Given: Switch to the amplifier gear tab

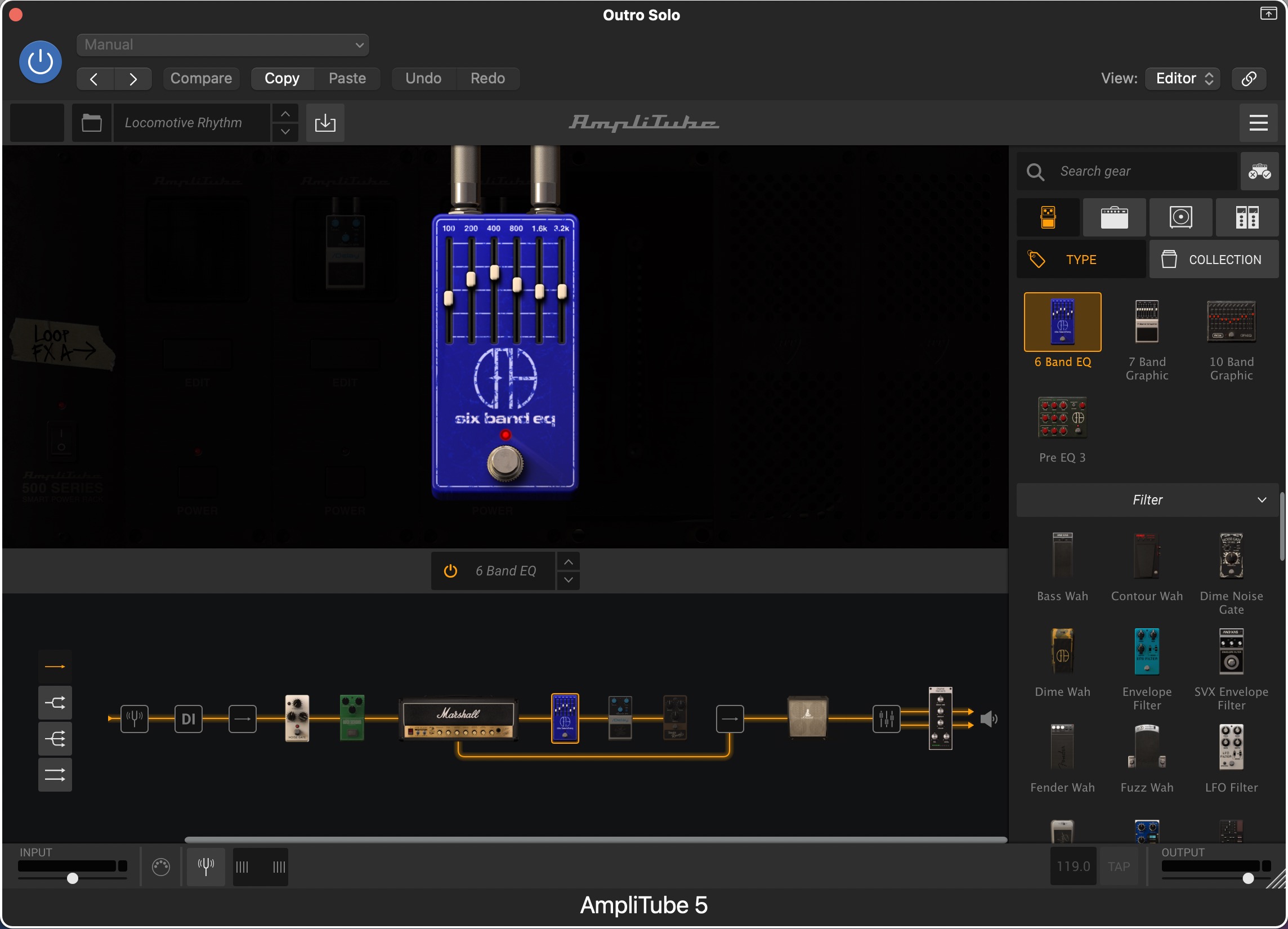Looking at the screenshot, I should [x=1114, y=217].
